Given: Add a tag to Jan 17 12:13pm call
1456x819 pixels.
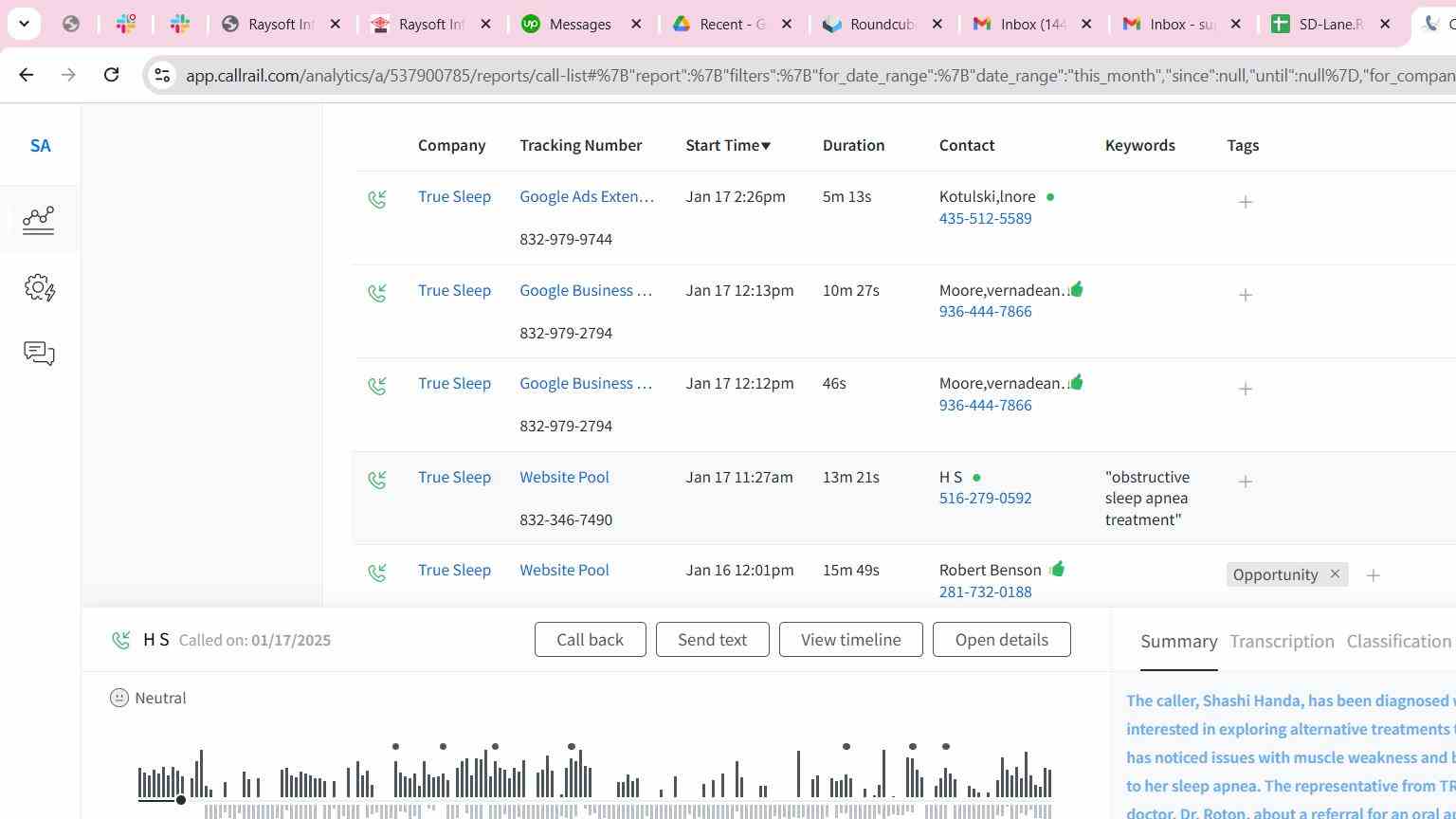Looking at the screenshot, I should (1246, 295).
